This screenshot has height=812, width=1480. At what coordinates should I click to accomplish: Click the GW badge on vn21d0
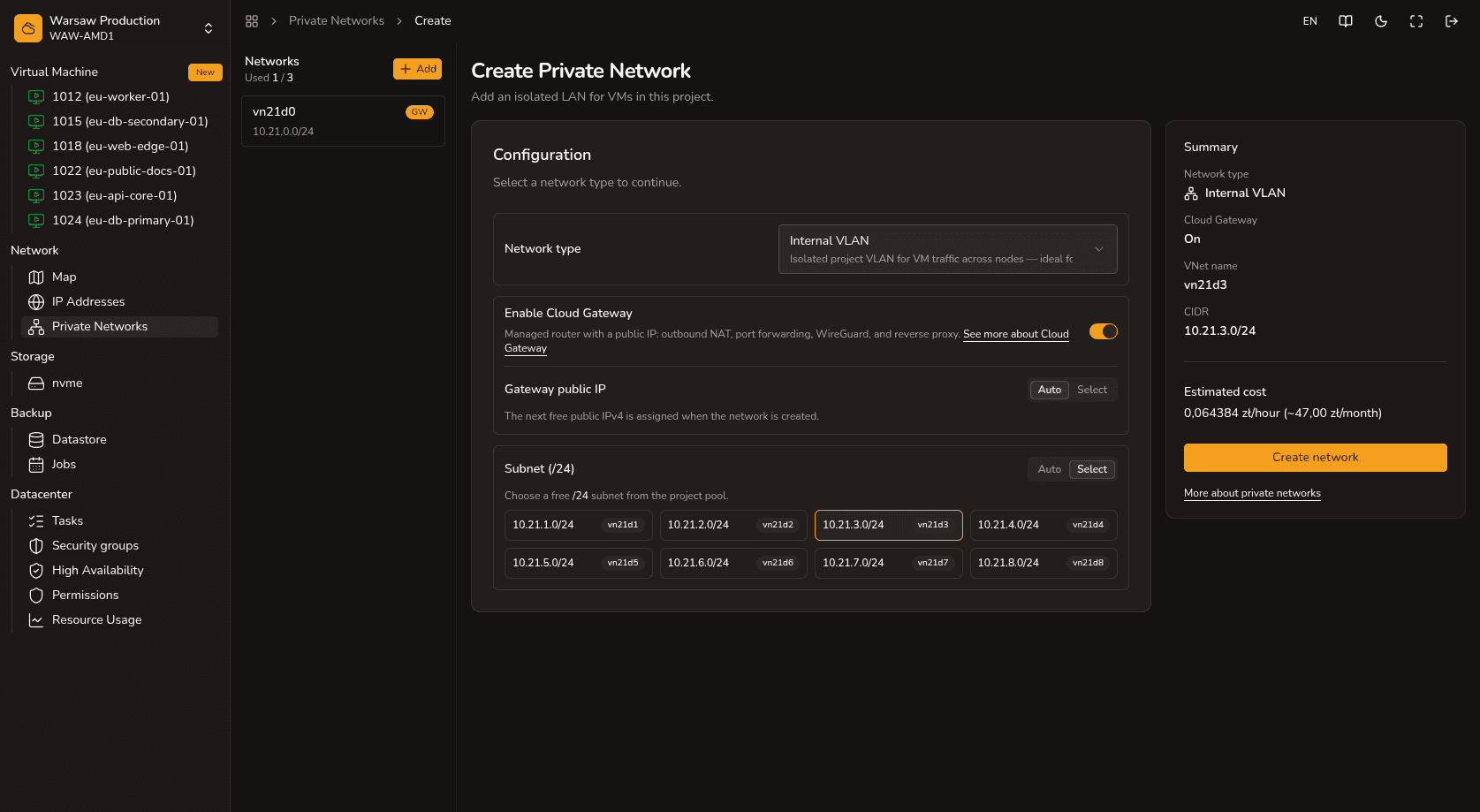point(419,112)
